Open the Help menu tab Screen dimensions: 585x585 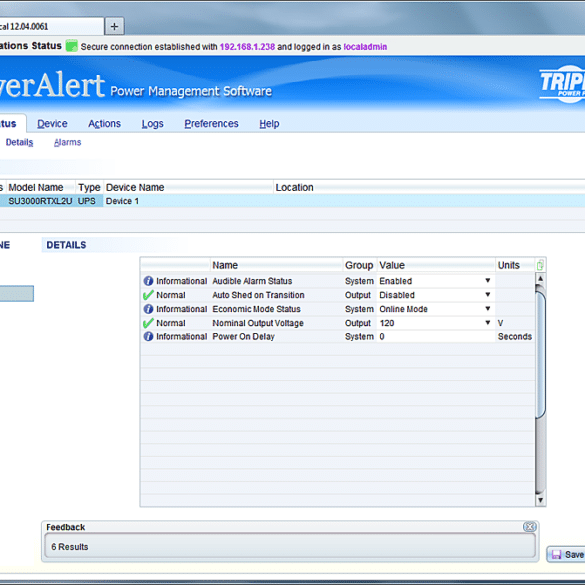point(269,123)
